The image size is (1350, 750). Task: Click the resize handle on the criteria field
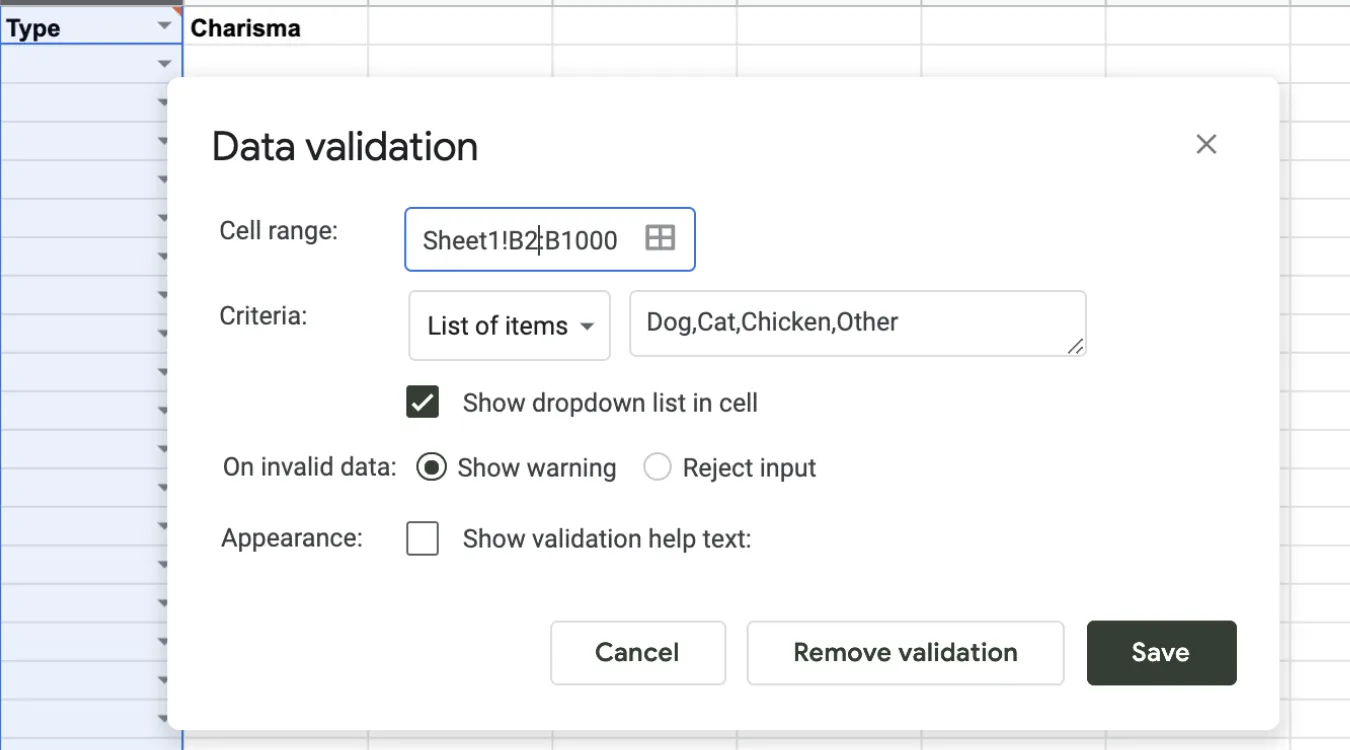[x=1076, y=347]
